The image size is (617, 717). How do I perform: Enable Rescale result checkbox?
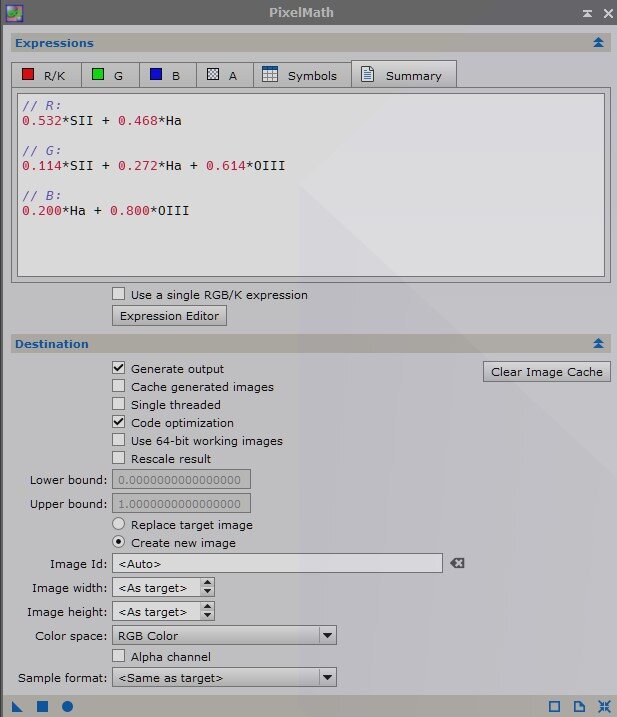(x=118, y=458)
